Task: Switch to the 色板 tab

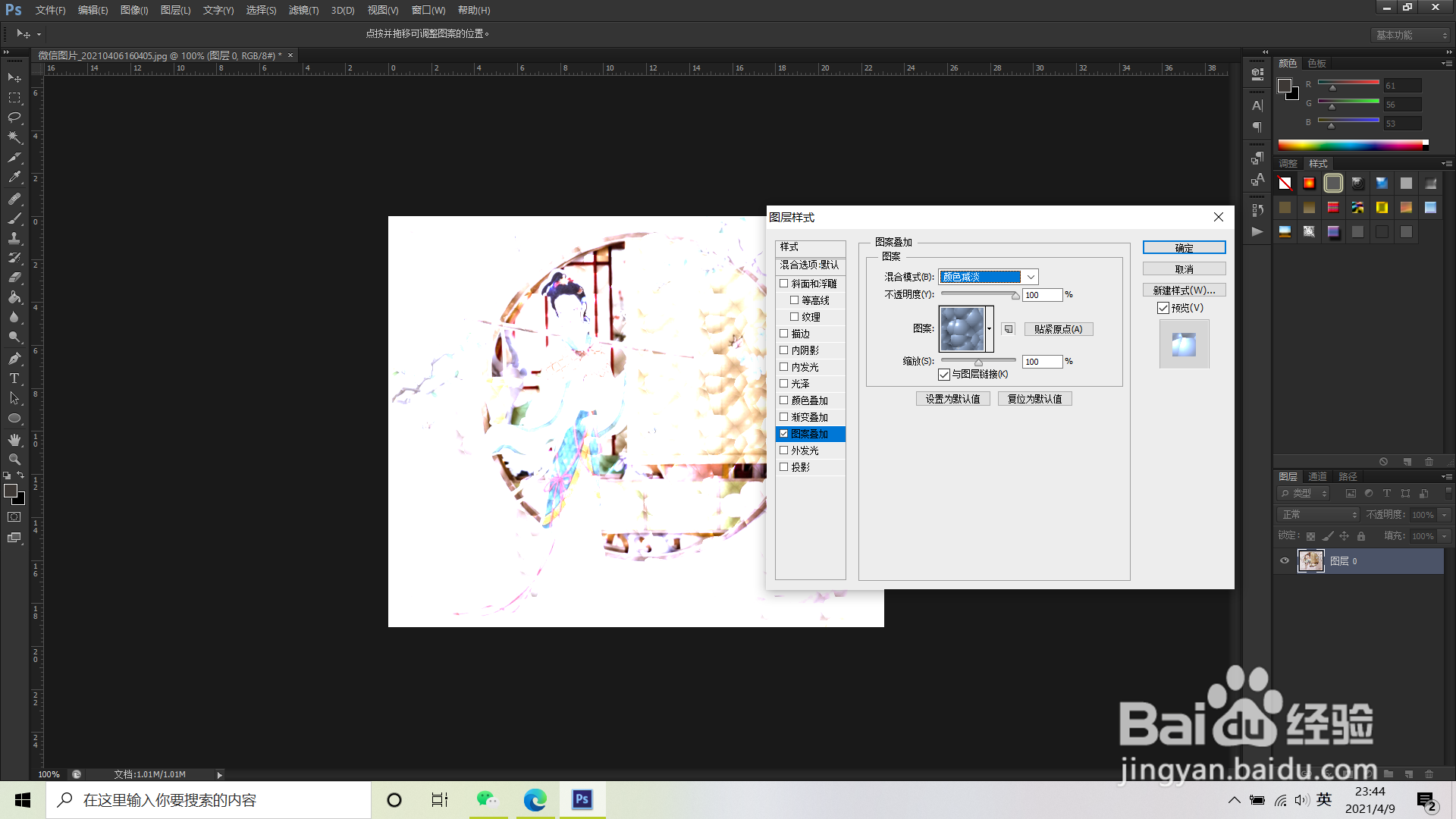Action: click(x=1317, y=64)
